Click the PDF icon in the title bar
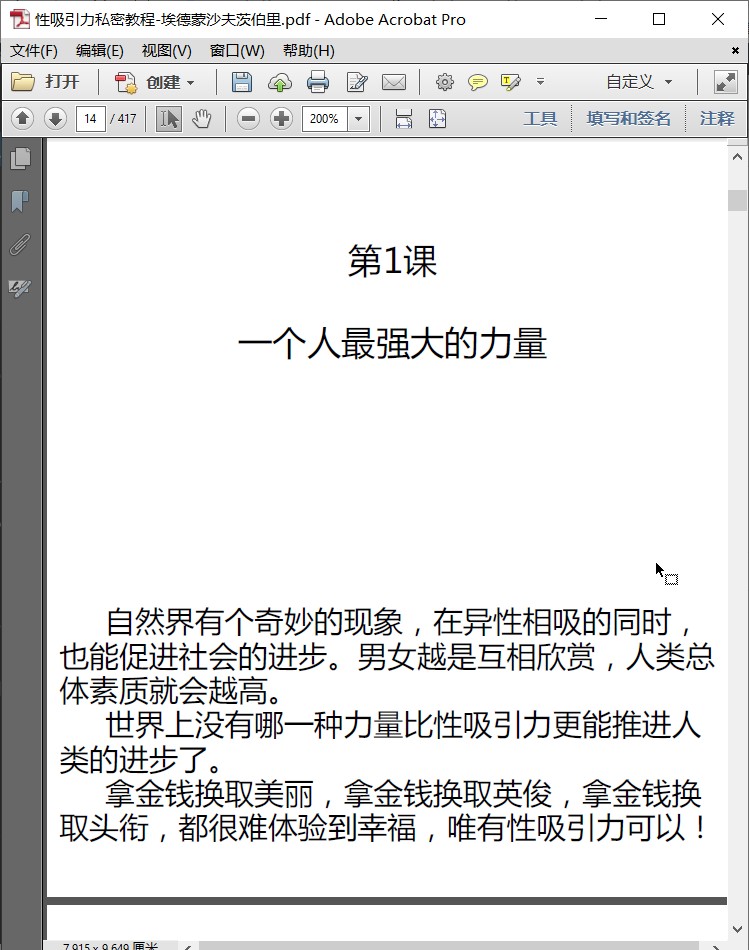The height and width of the screenshot is (950, 749). click(x=19, y=19)
